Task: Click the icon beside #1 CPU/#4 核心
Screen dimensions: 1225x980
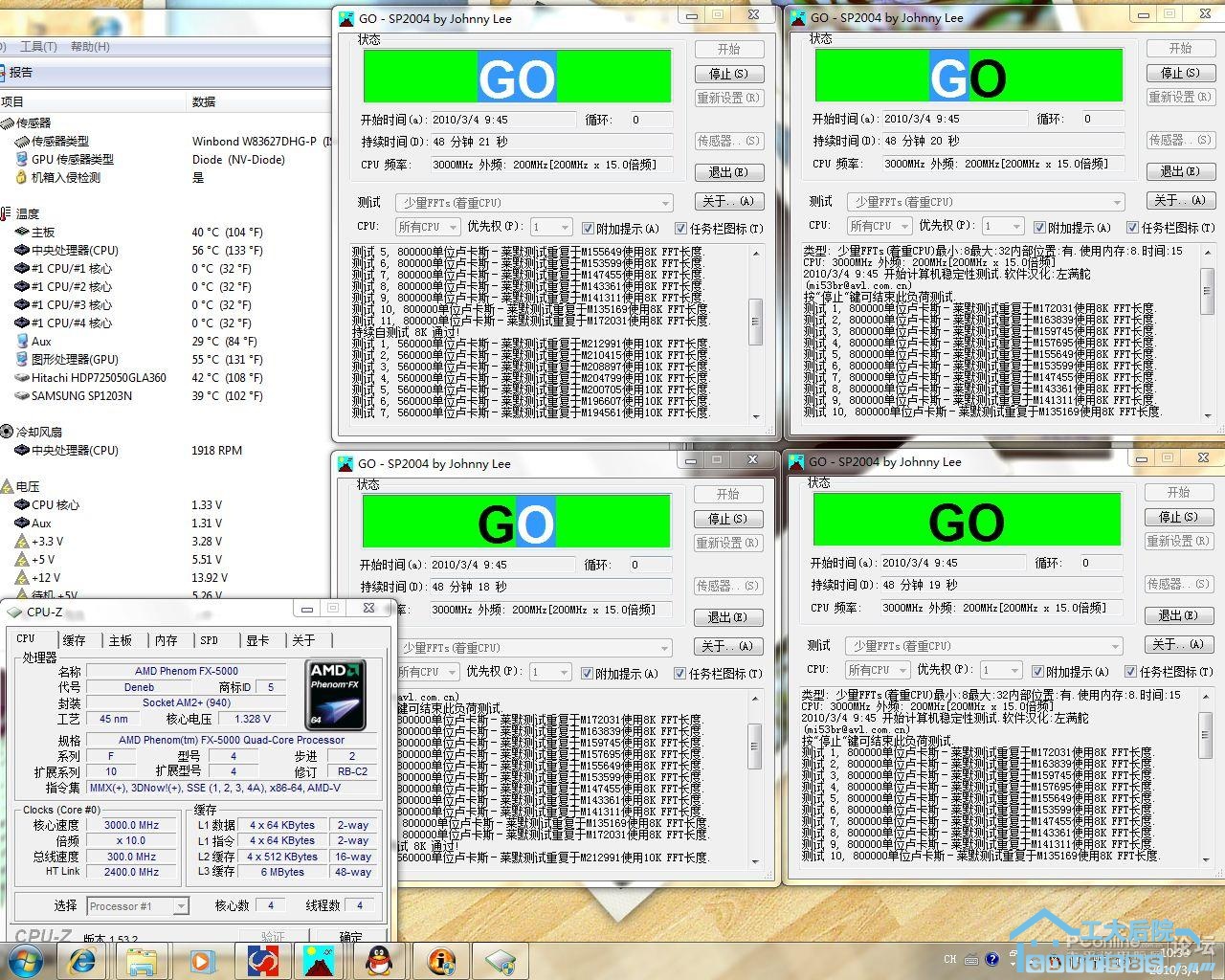Action: coord(21,323)
